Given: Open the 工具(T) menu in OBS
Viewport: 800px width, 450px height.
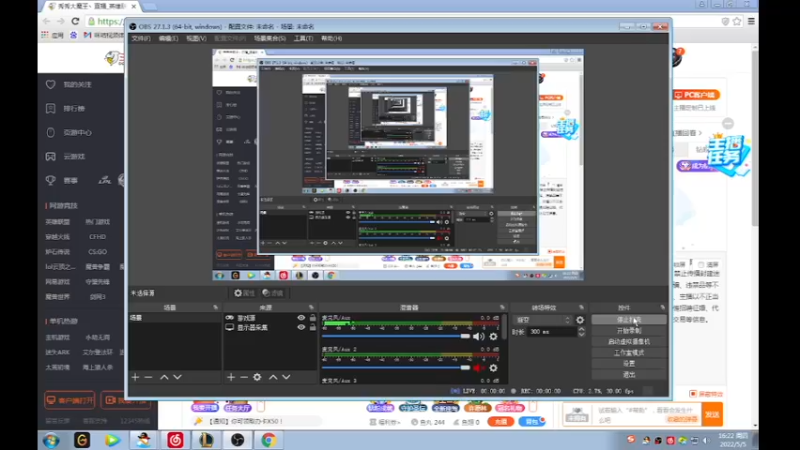Looking at the screenshot, I should click(x=303, y=38).
